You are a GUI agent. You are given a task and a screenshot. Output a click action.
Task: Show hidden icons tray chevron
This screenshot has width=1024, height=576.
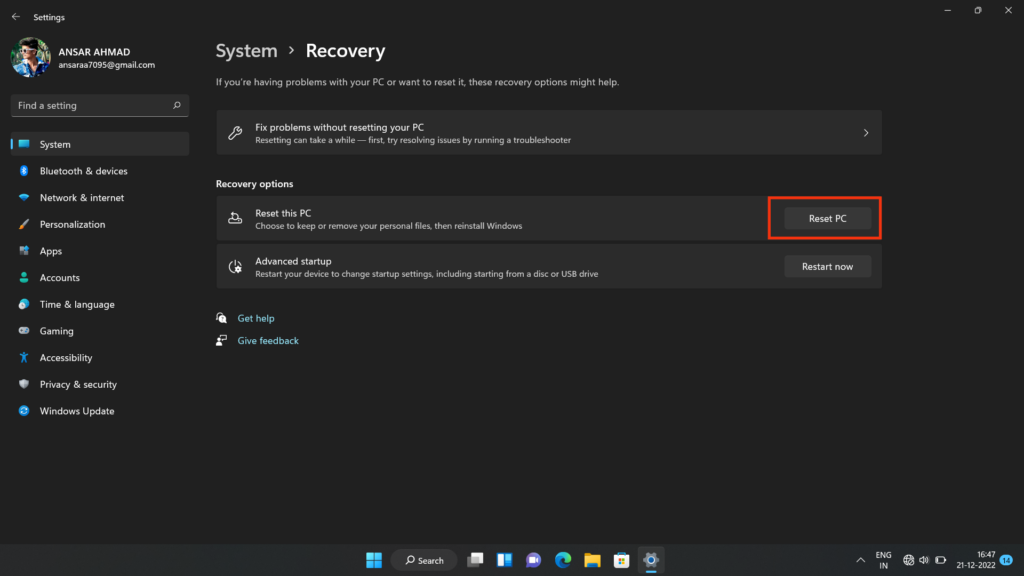(x=861, y=560)
